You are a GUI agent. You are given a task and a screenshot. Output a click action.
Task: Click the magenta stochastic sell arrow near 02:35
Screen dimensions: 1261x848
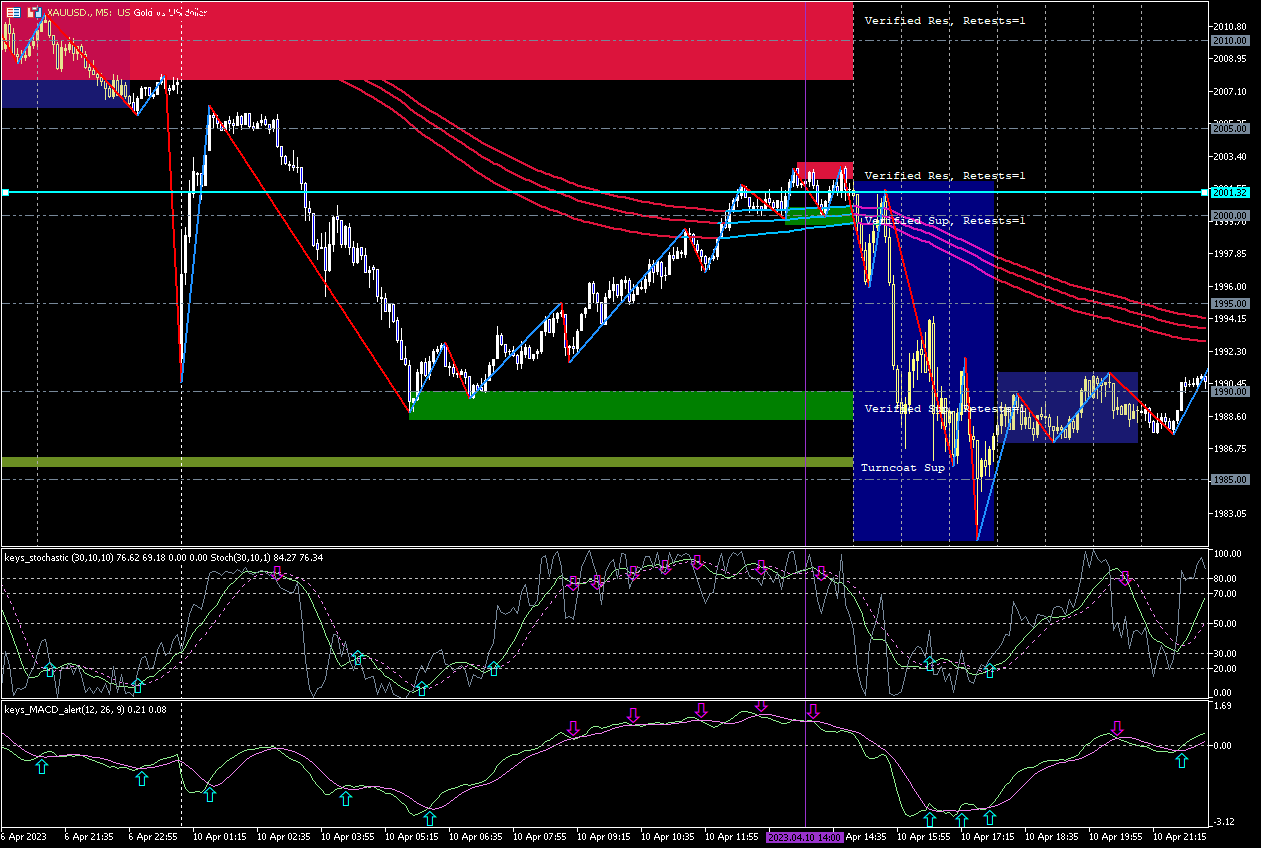coord(278,572)
